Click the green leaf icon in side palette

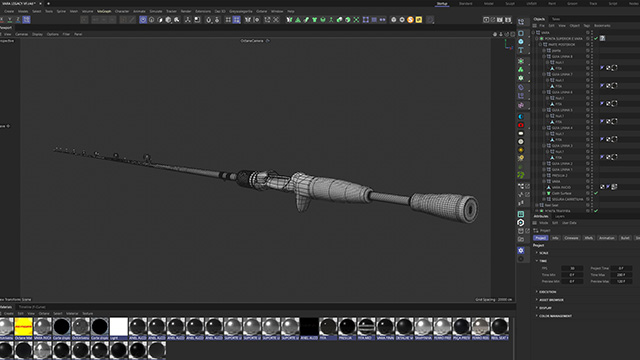point(521,175)
